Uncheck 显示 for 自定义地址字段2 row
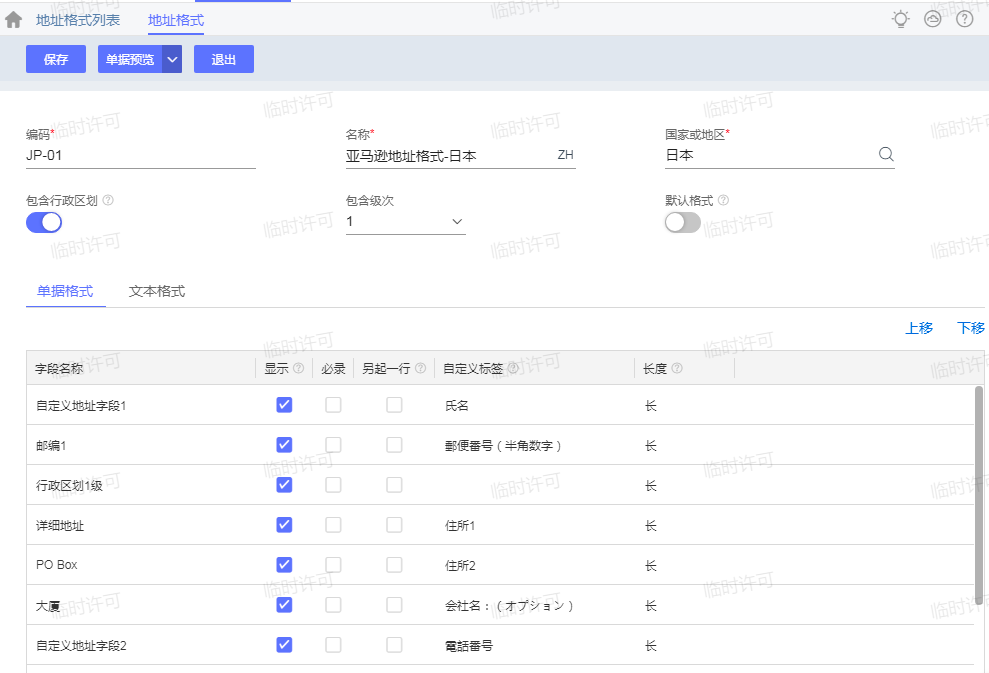Image resolution: width=989 pixels, height=673 pixels. coord(284,645)
